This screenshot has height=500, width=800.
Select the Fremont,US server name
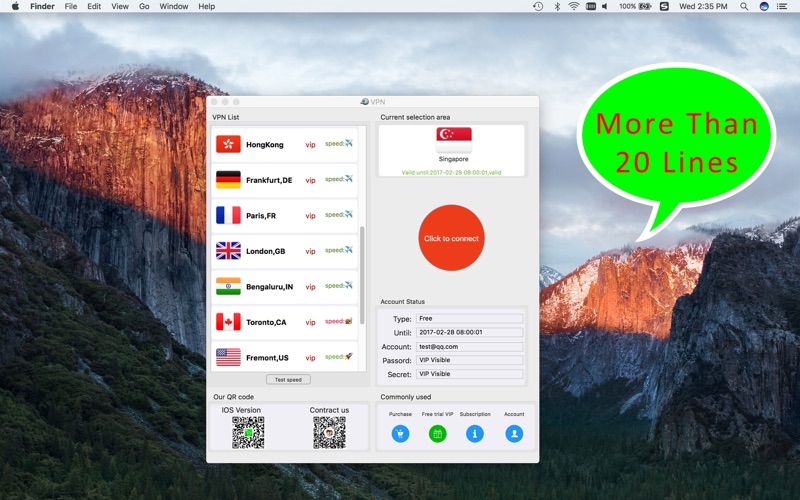click(x=267, y=358)
